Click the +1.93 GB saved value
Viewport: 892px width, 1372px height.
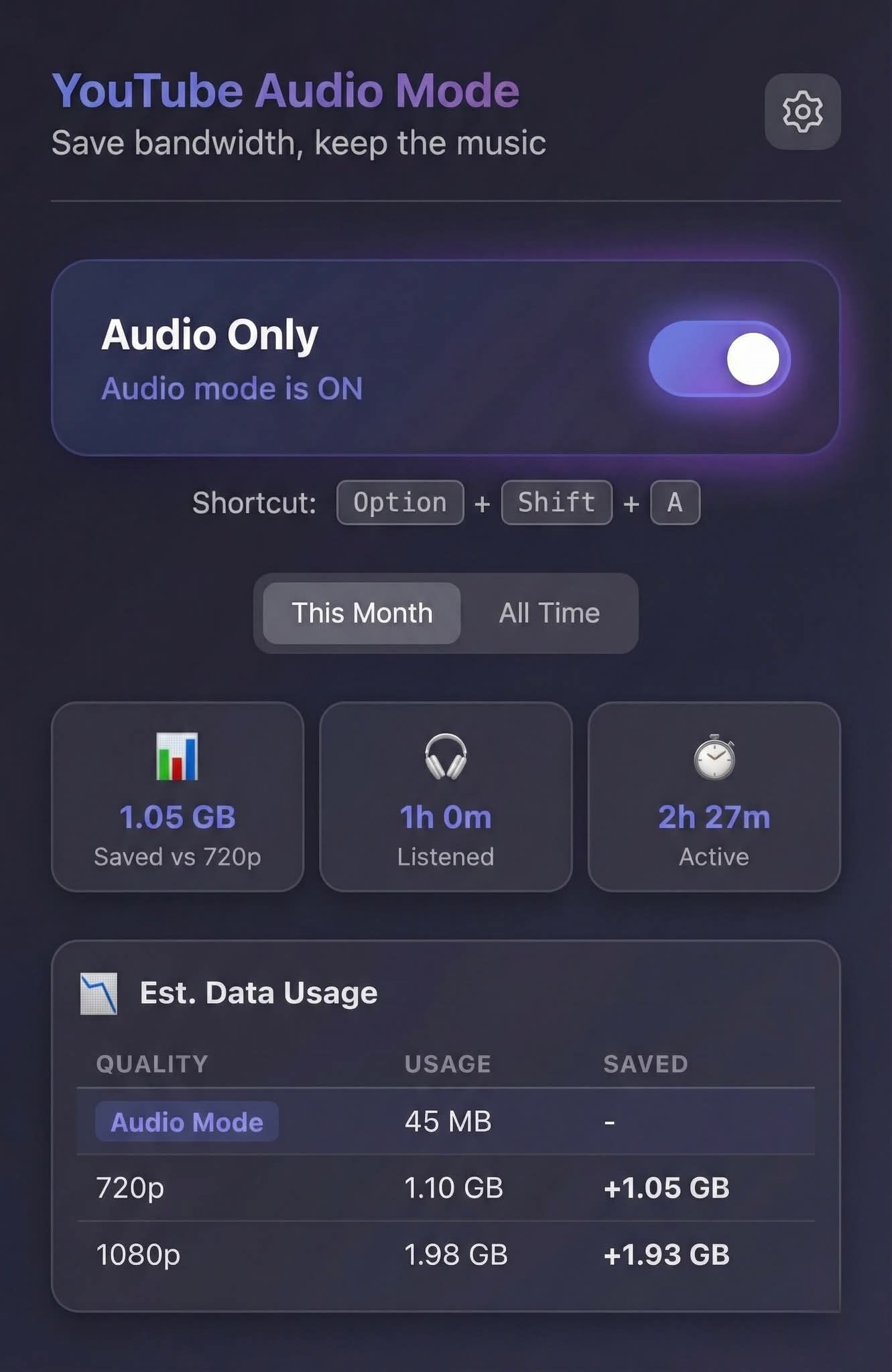pyautogui.click(x=666, y=1254)
